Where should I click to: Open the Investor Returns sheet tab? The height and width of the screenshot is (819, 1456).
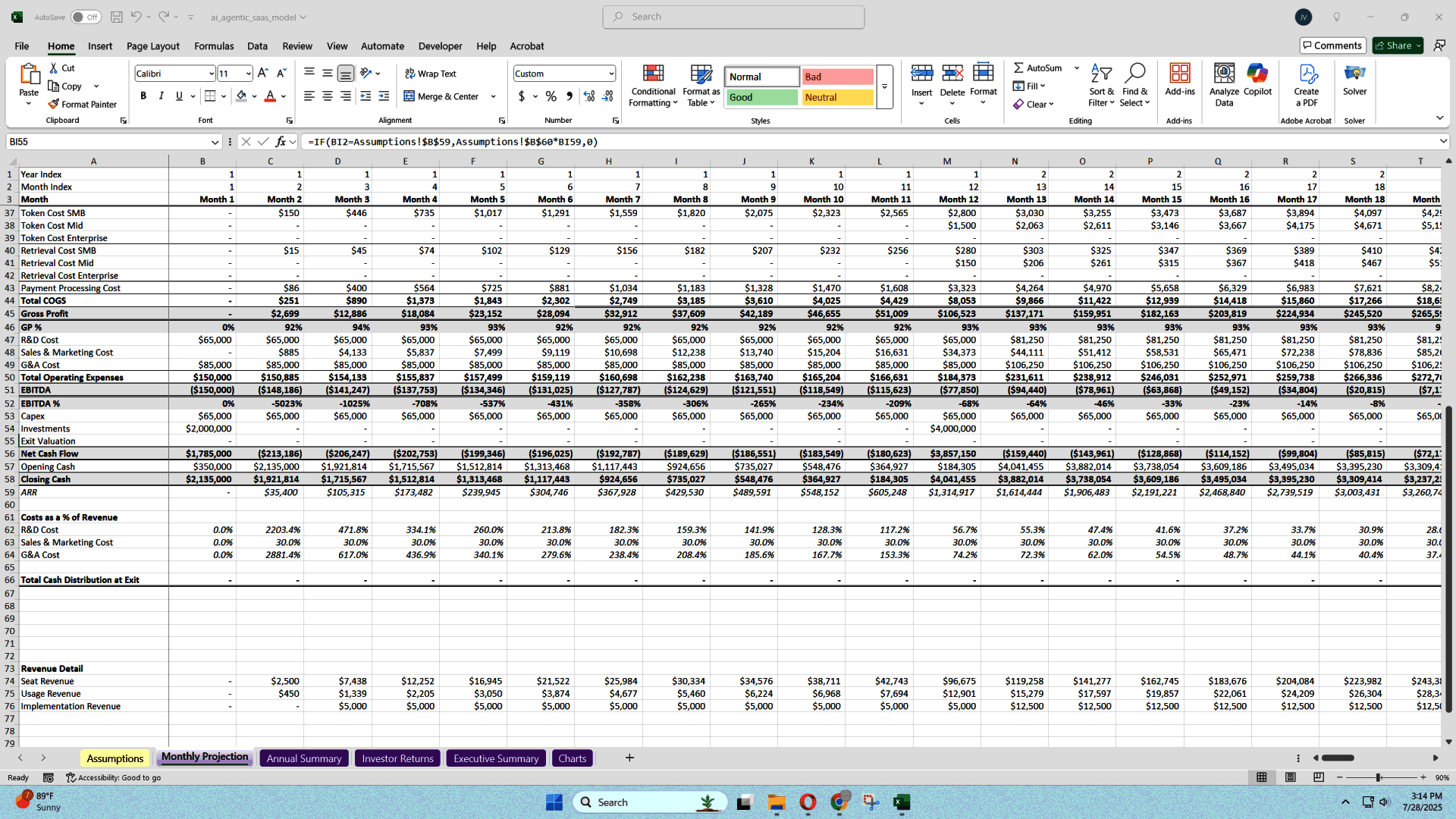(x=397, y=758)
